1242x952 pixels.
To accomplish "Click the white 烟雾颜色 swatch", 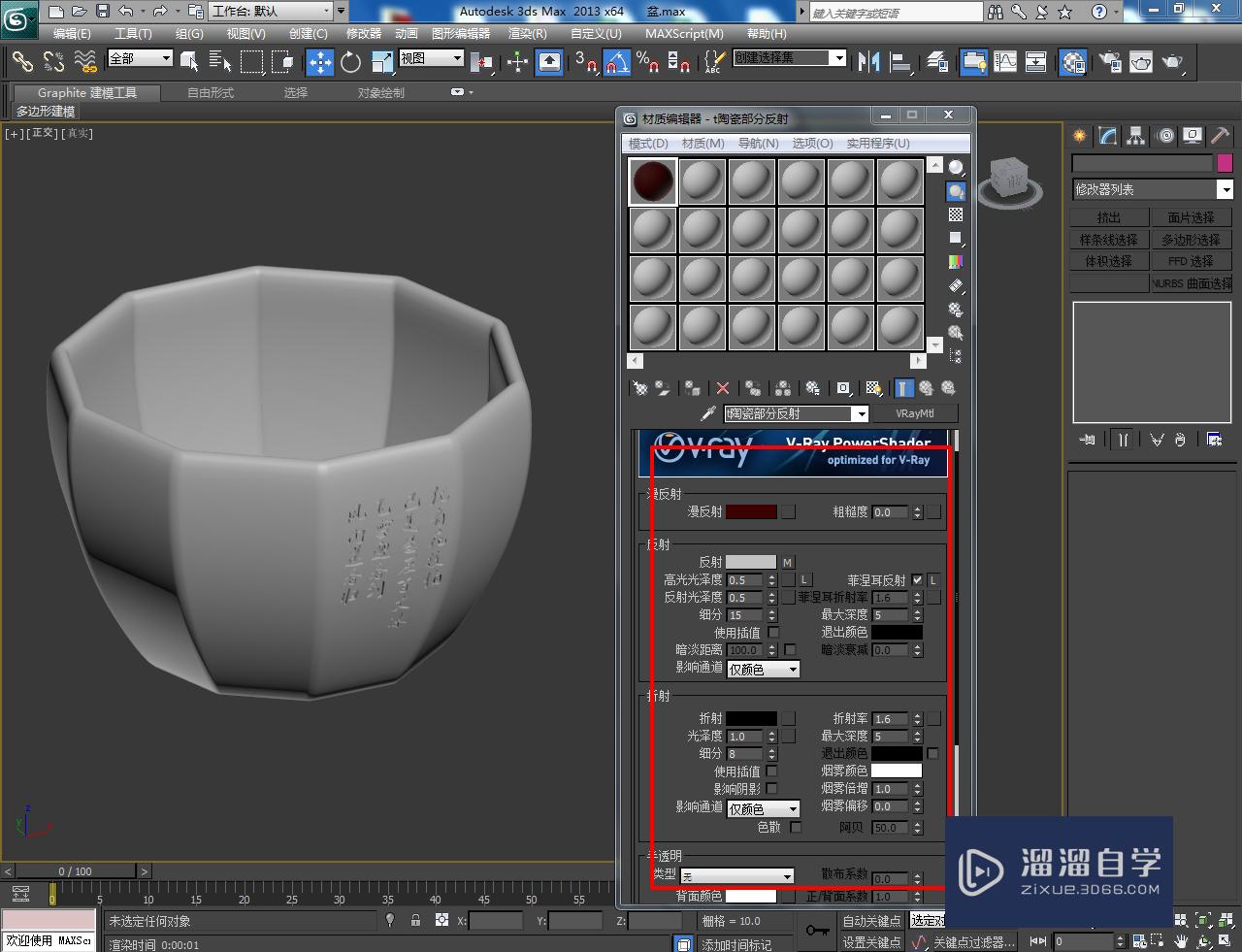I will [897, 771].
